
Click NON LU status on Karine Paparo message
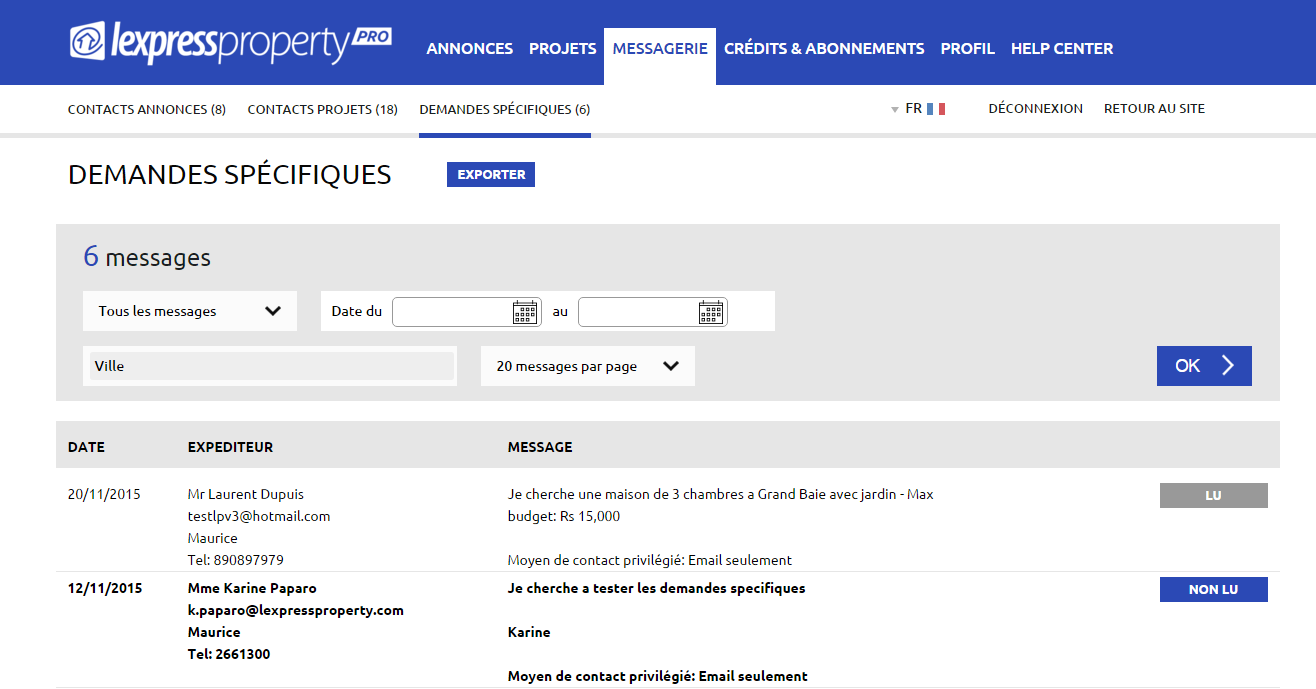pyautogui.click(x=1214, y=589)
